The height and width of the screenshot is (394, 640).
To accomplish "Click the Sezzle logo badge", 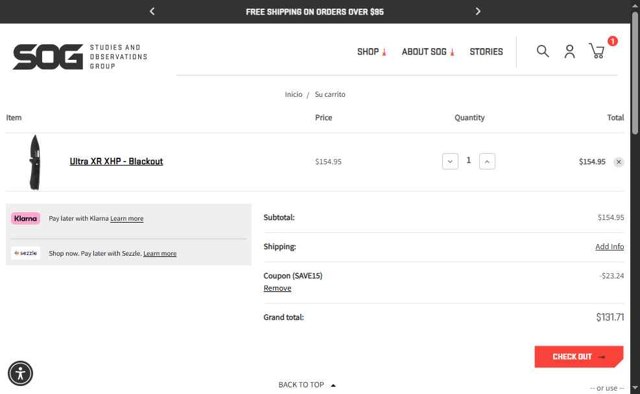I will coord(25,253).
